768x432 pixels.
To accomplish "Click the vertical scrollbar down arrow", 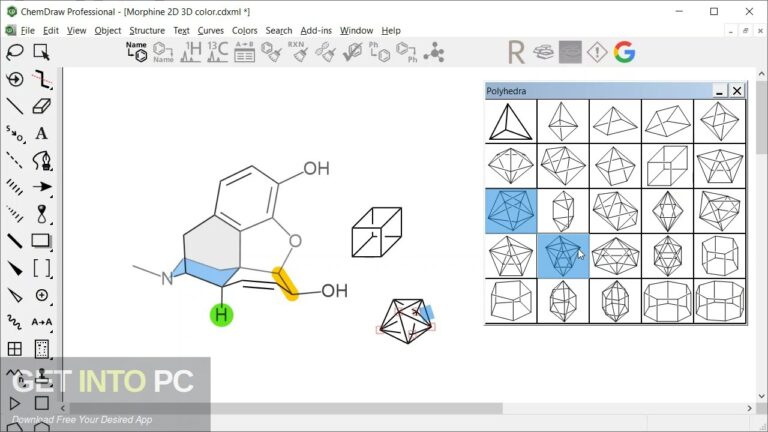I will pyautogui.click(x=761, y=396).
